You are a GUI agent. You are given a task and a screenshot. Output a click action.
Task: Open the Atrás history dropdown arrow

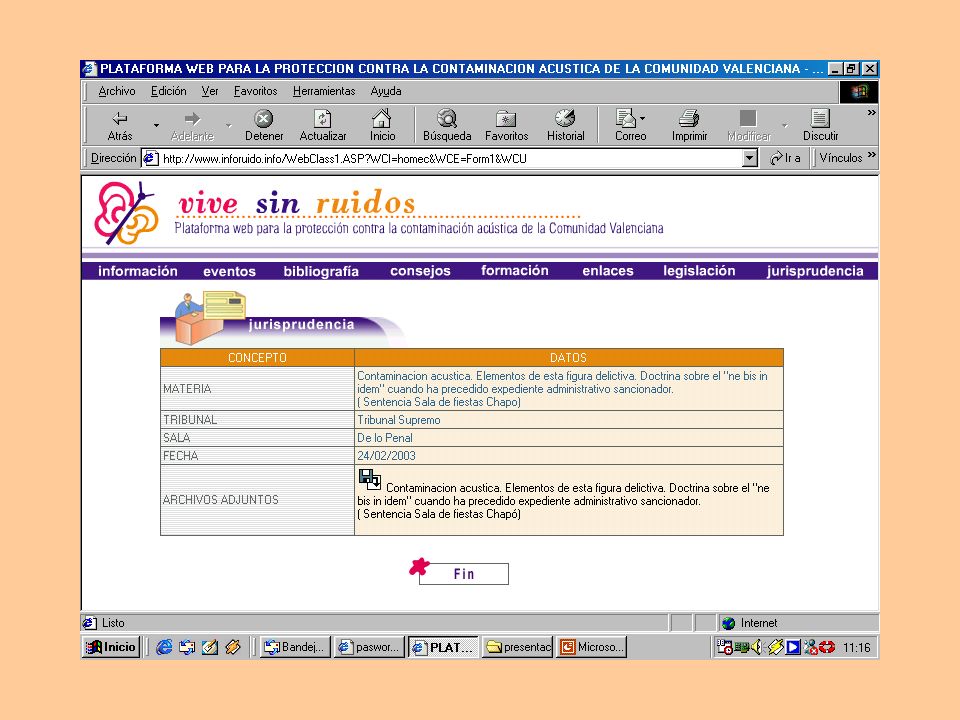156,126
